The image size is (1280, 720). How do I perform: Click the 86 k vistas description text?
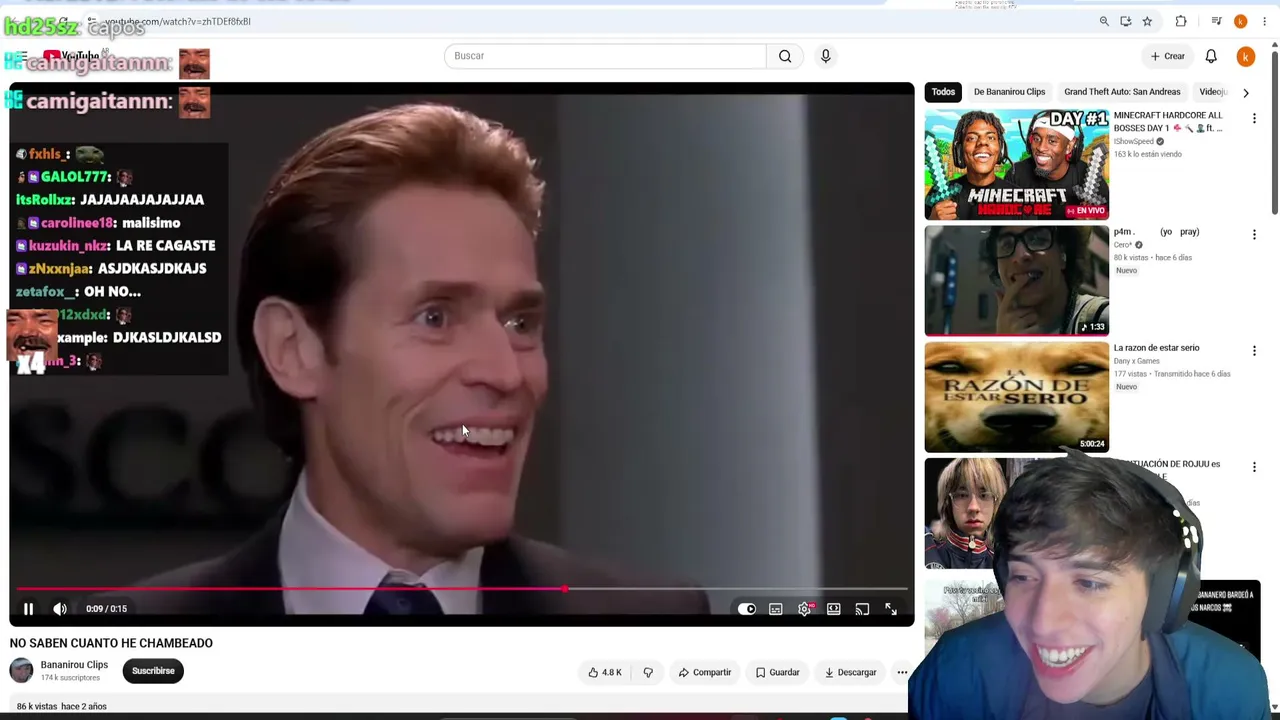point(62,706)
